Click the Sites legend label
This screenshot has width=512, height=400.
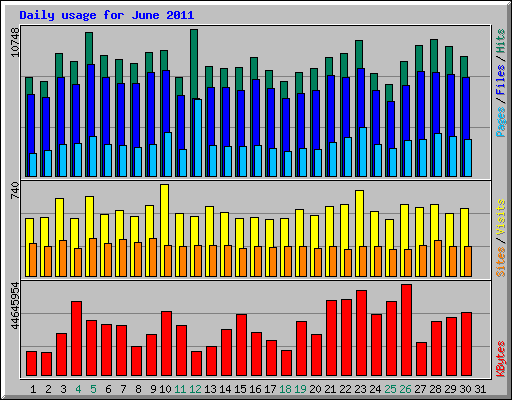[x=501, y=262]
